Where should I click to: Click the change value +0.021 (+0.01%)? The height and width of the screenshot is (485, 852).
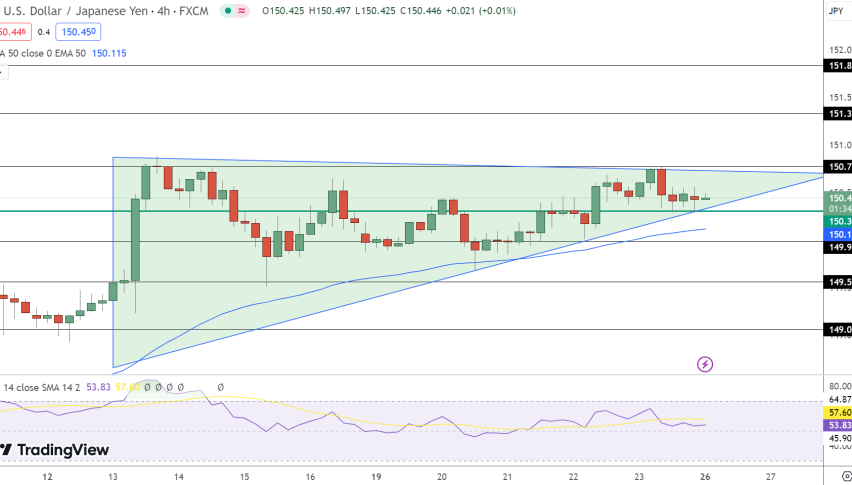point(481,11)
